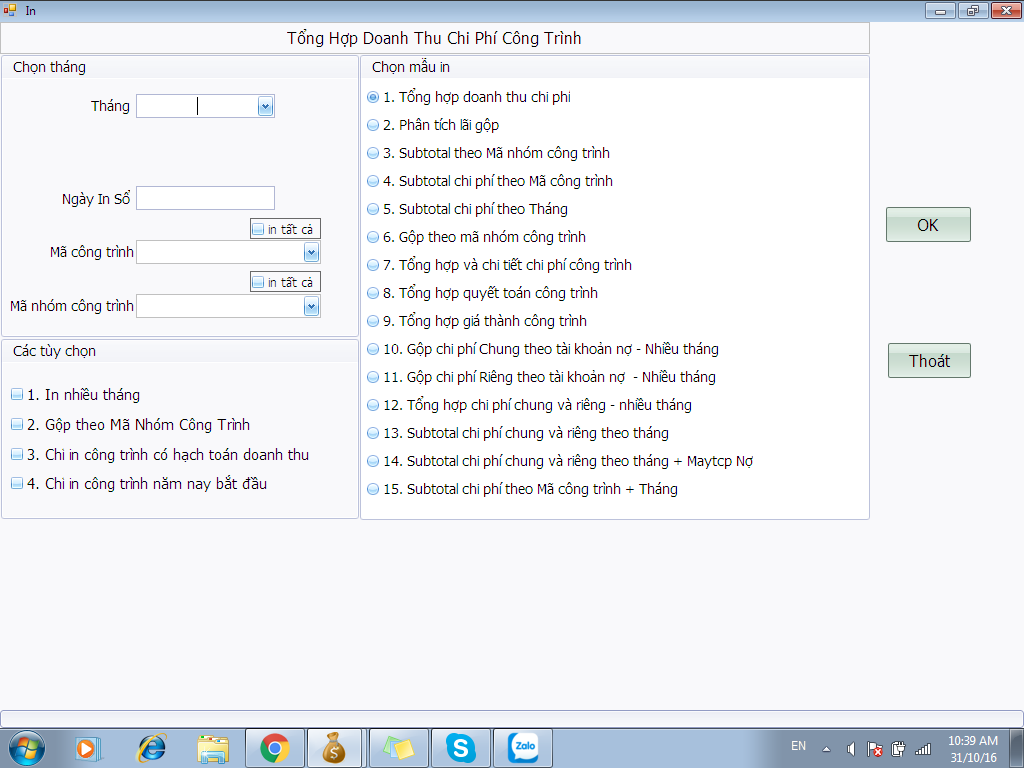
Task: Select radio 1. Tổng hợp doanh thu chi phí
Action: pyautogui.click(x=373, y=97)
